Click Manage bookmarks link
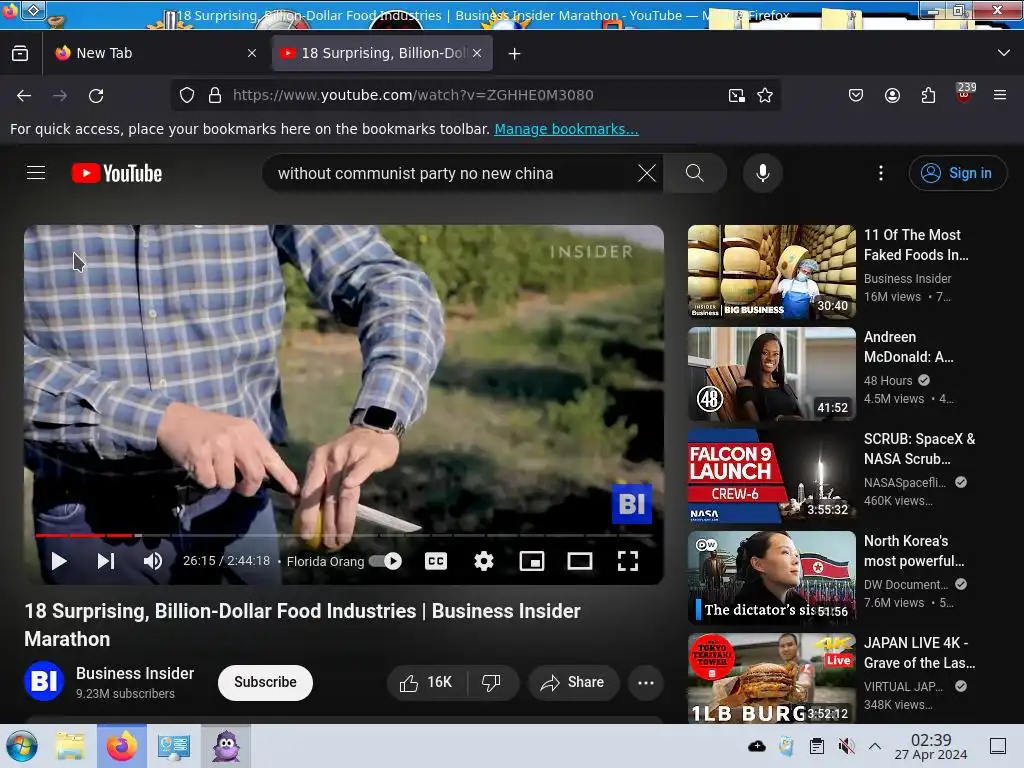The height and width of the screenshot is (768, 1024). pos(566,129)
